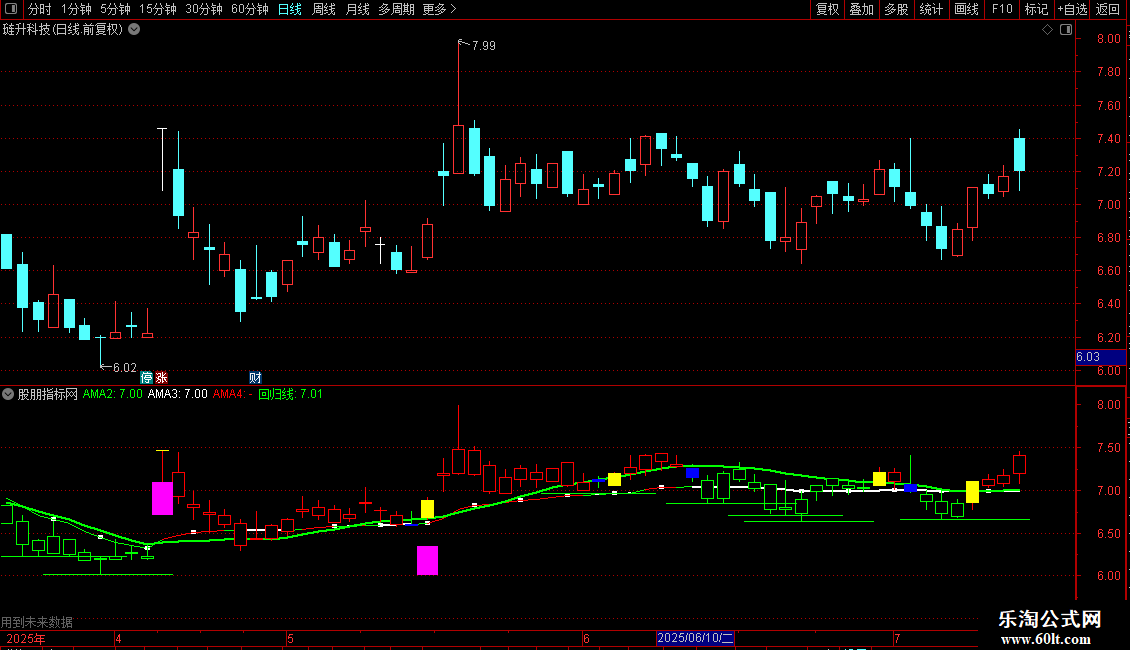1130x650 pixels.
Task: Toggle the left sidebar panel icon
Action: [x=11, y=9]
